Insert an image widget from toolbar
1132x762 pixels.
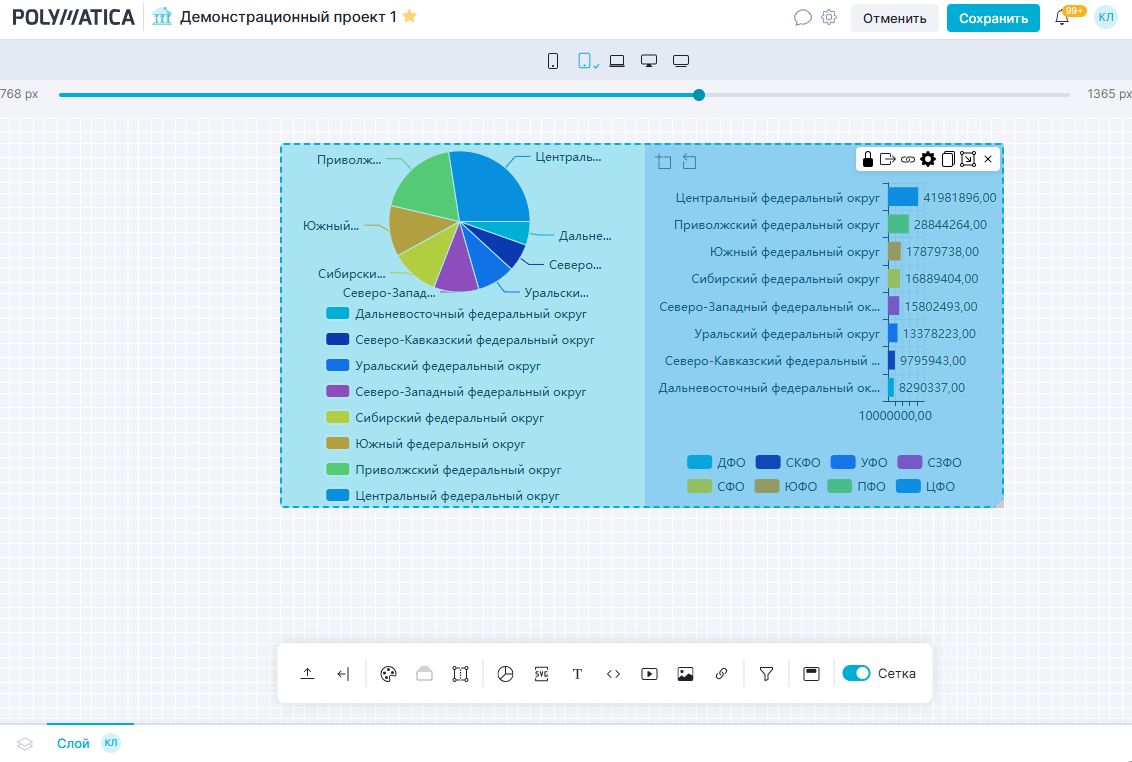[x=685, y=674]
